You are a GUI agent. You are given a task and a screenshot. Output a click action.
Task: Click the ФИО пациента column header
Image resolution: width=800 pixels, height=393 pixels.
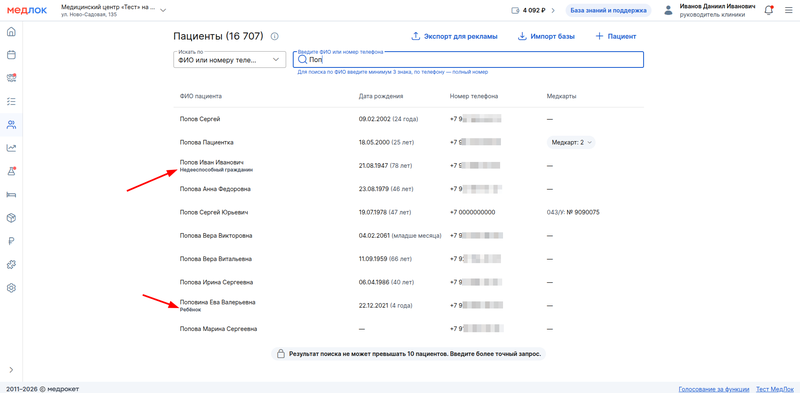tap(201, 96)
